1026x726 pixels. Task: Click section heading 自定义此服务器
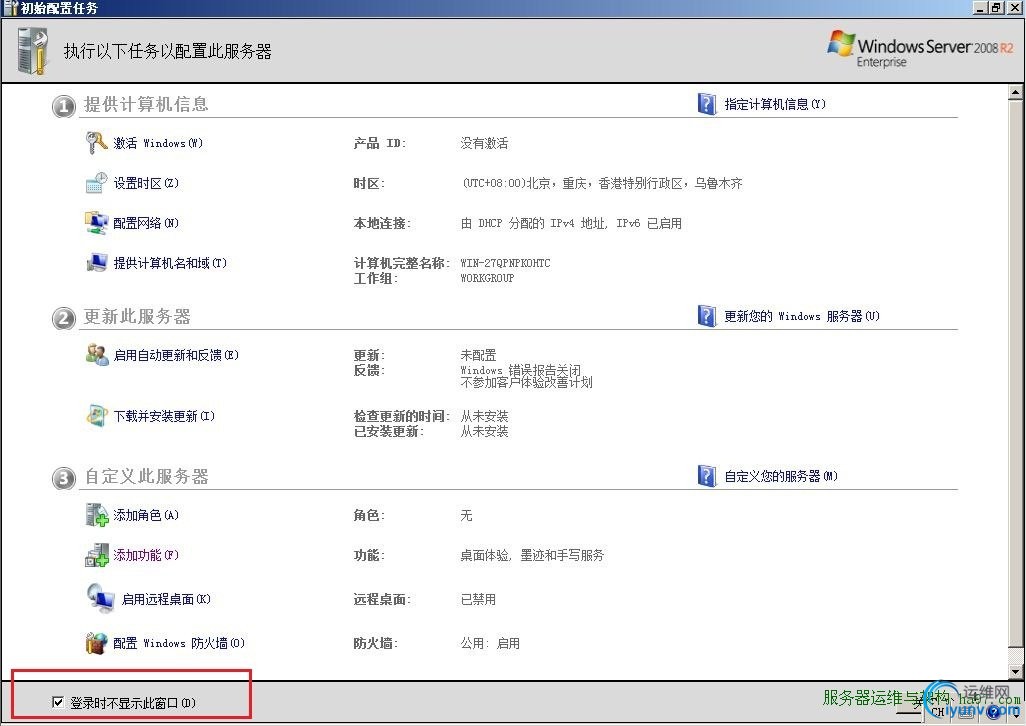coord(146,476)
